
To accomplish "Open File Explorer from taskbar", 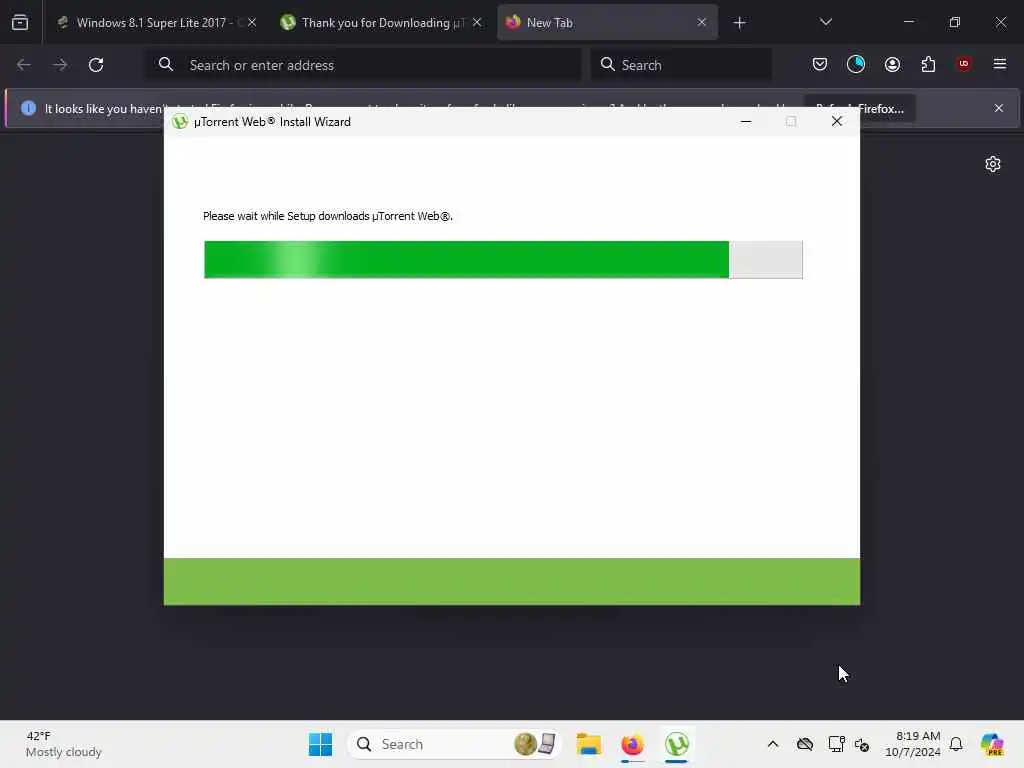I will 588,744.
